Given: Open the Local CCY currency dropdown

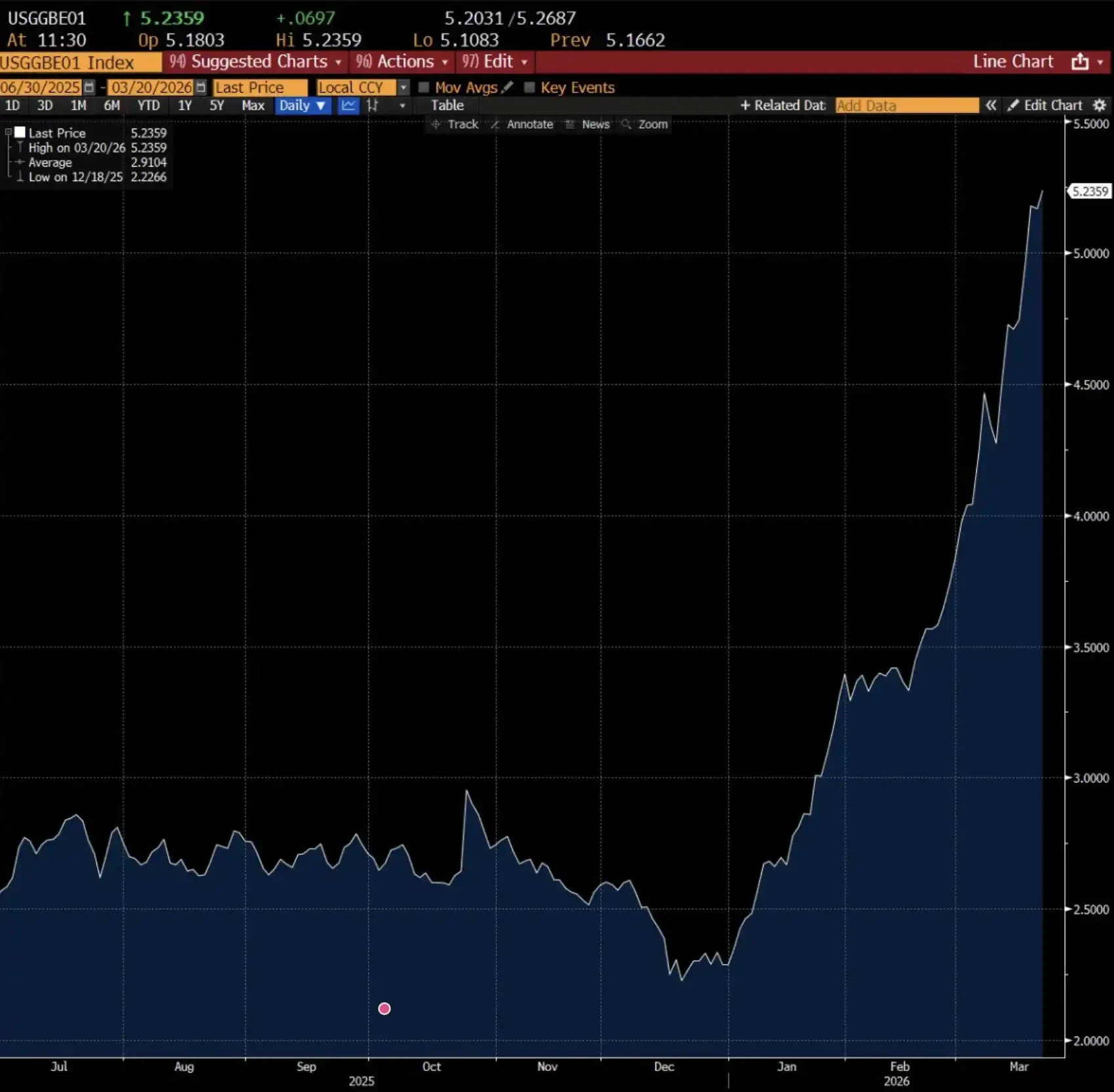Looking at the screenshot, I should [403, 87].
